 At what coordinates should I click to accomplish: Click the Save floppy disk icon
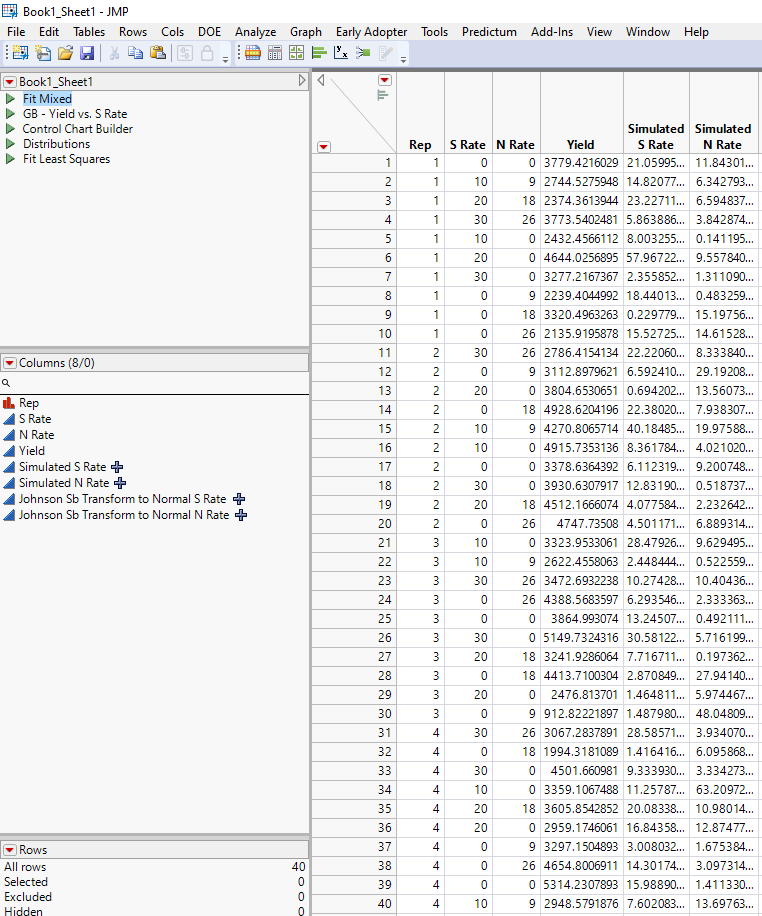pyautogui.click(x=87, y=53)
